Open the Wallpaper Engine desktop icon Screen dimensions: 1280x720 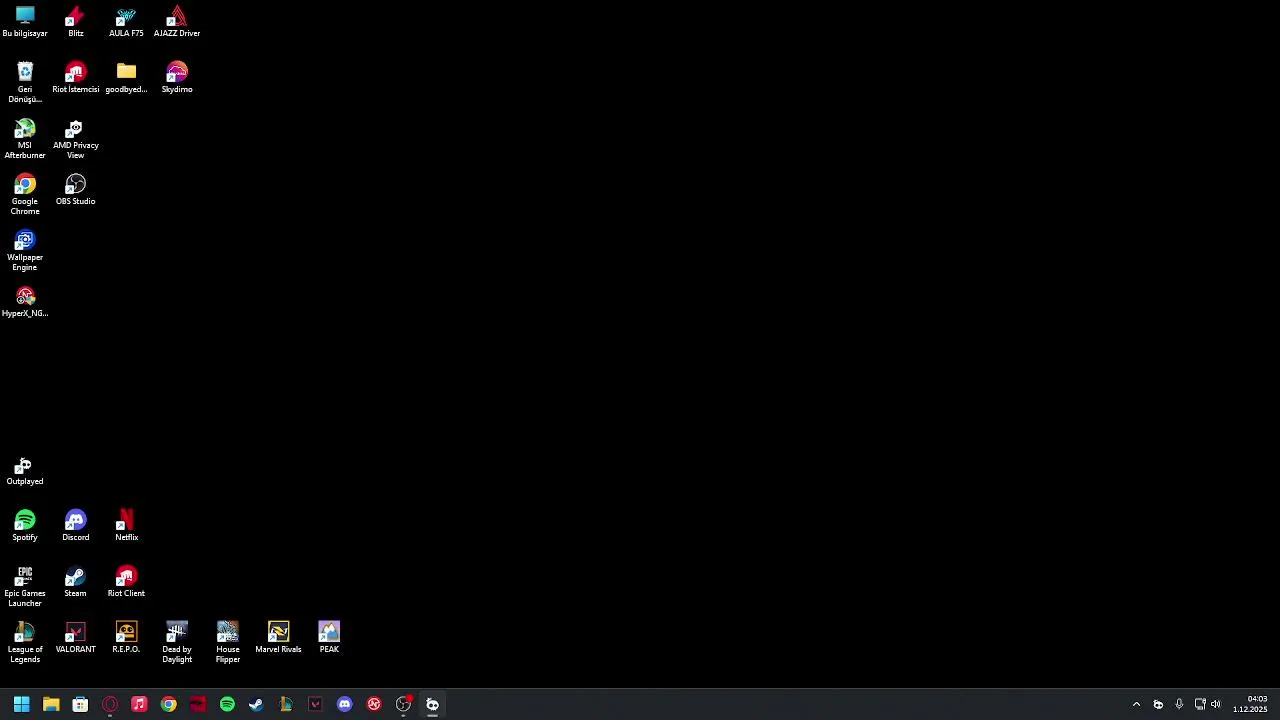point(25,251)
